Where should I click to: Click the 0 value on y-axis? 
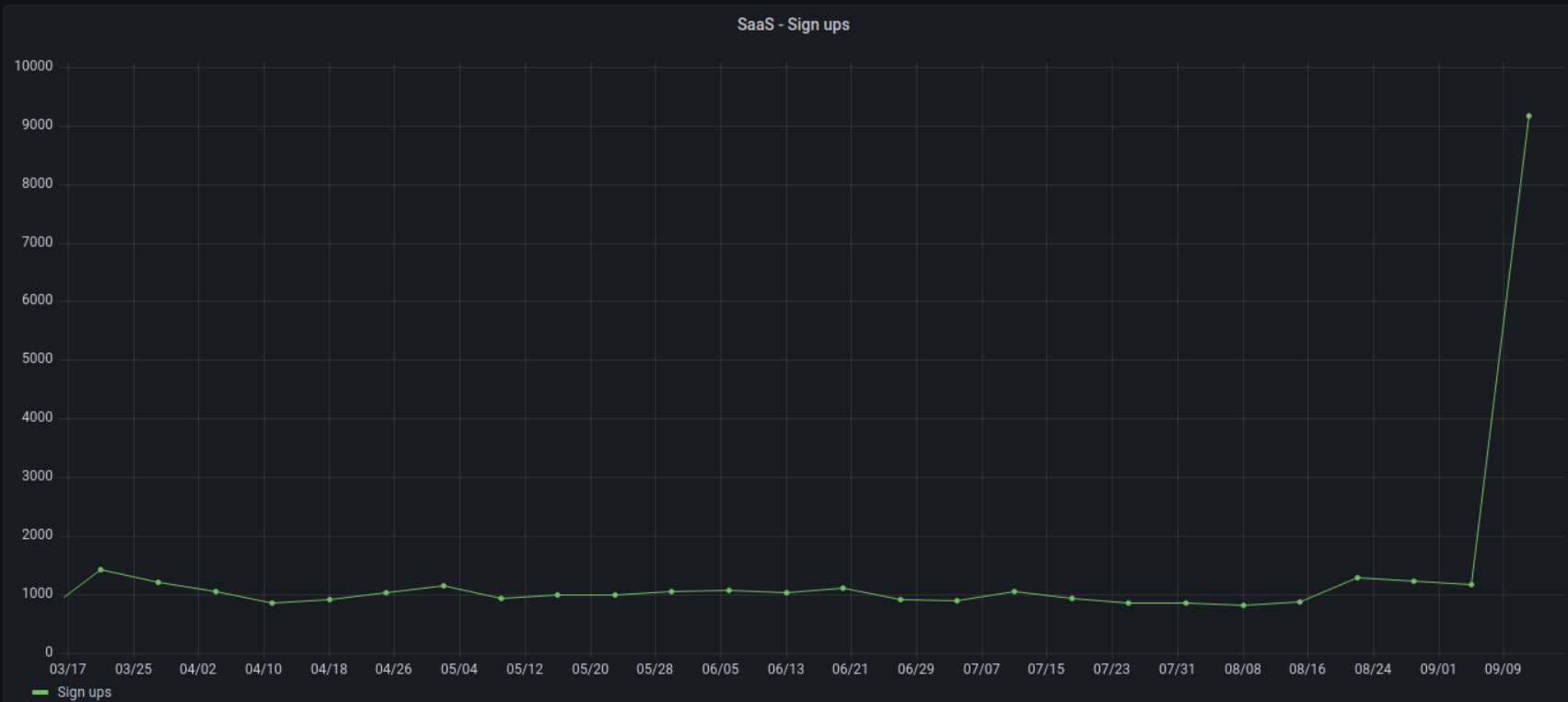click(49, 651)
